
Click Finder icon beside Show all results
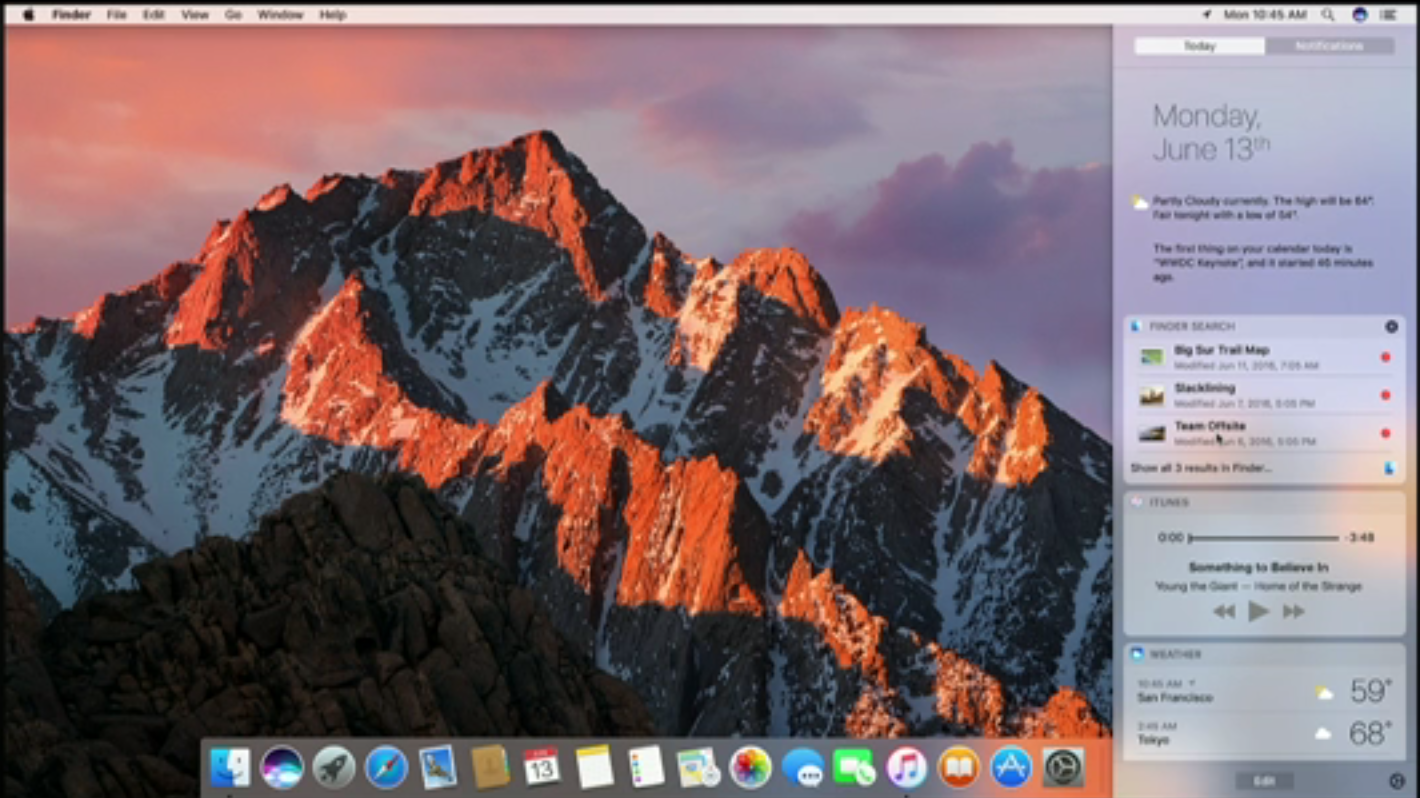1389,468
